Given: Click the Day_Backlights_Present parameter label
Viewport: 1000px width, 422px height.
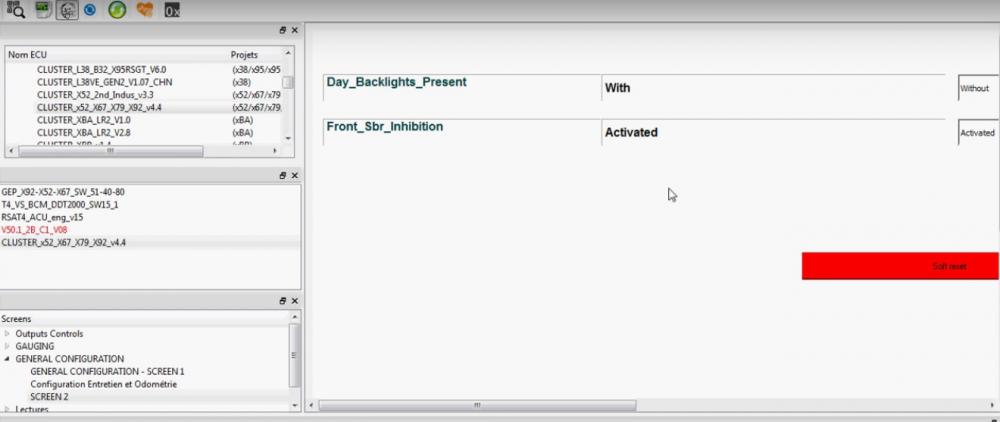Looking at the screenshot, I should click(x=396, y=82).
